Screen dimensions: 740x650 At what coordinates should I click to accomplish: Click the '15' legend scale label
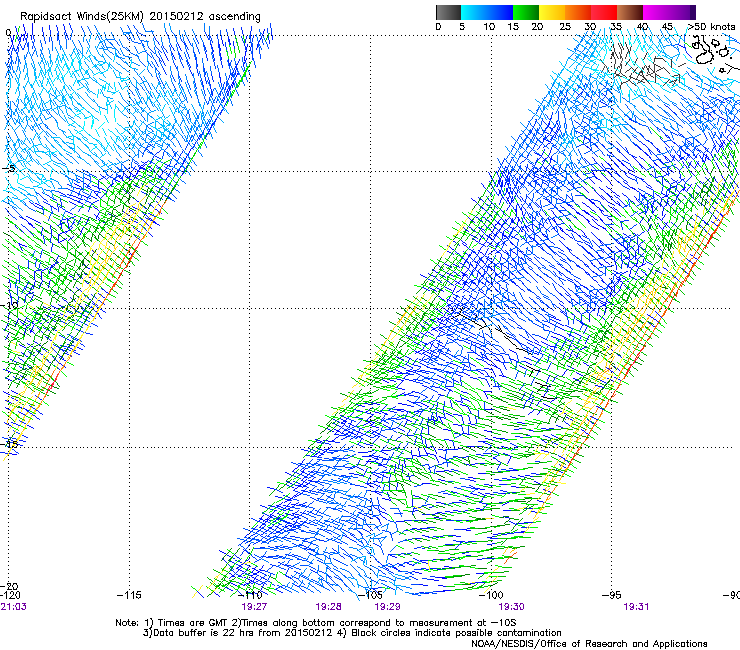click(513, 26)
